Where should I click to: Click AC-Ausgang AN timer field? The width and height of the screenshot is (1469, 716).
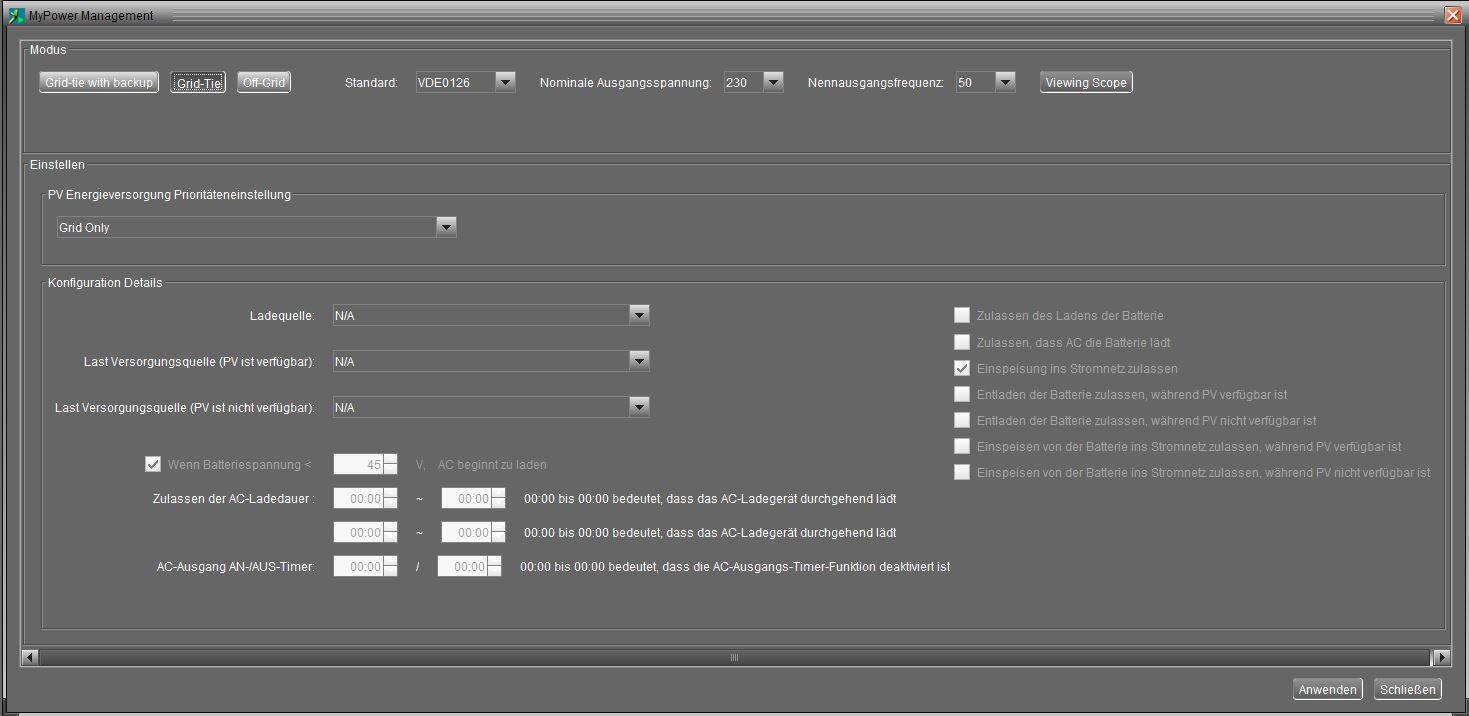pos(359,566)
